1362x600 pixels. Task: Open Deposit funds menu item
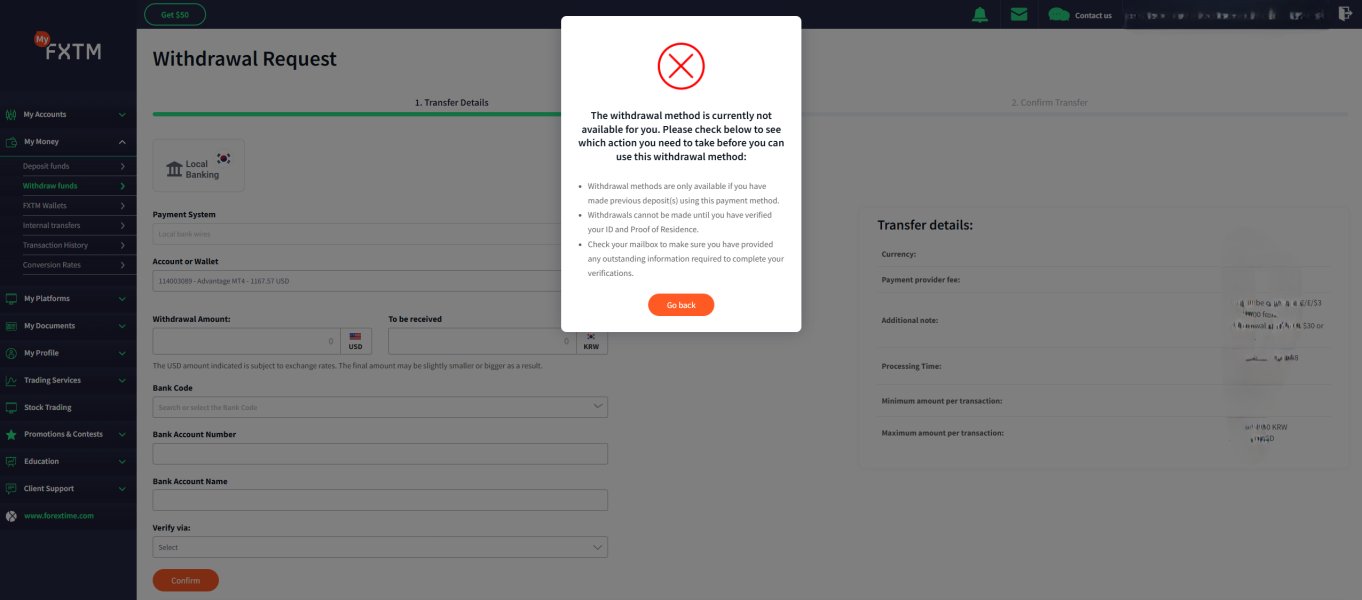(47, 166)
